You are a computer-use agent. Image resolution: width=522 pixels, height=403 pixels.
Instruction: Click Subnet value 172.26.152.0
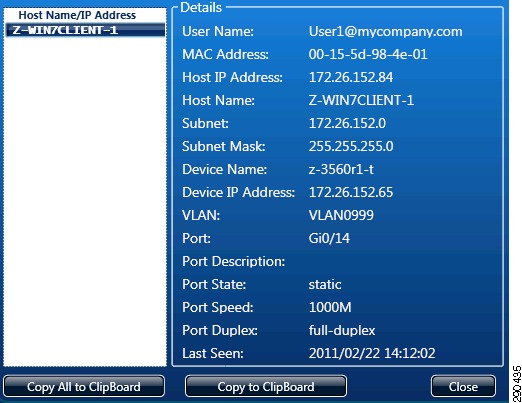point(347,123)
